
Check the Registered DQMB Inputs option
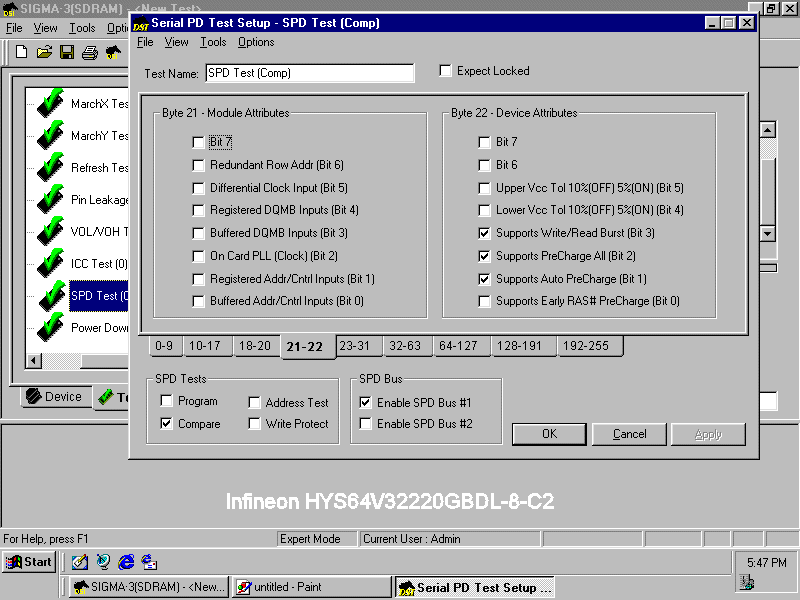click(x=198, y=210)
